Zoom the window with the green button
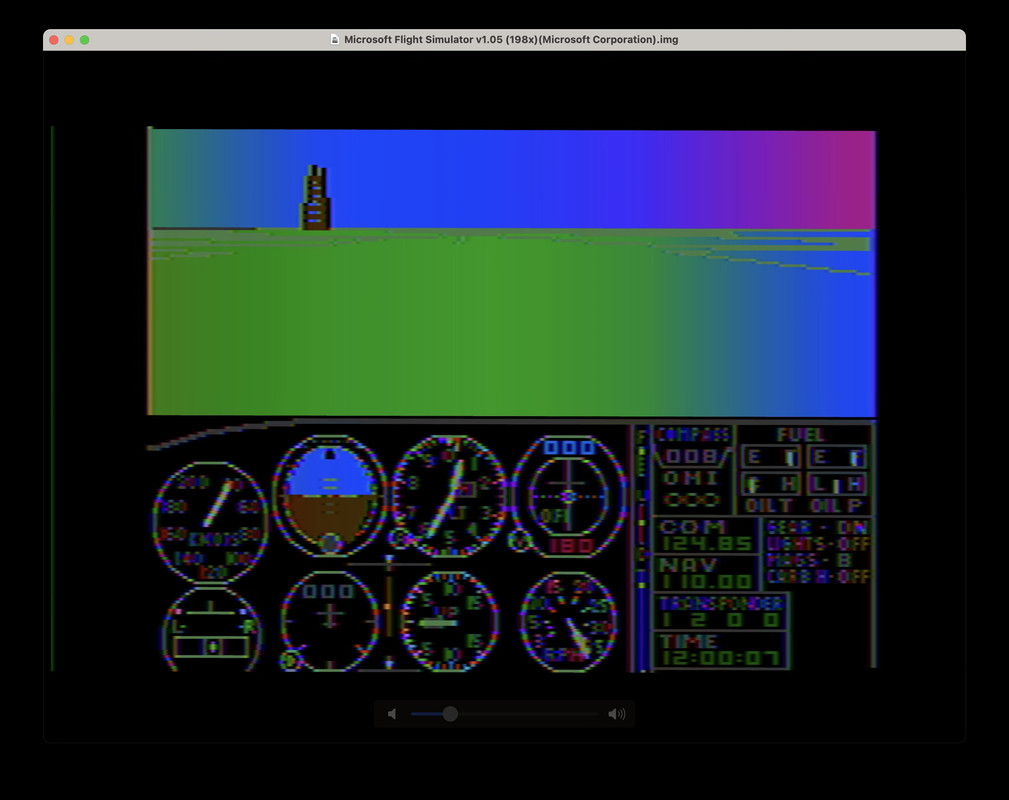1009x800 pixels. (84, 40)
